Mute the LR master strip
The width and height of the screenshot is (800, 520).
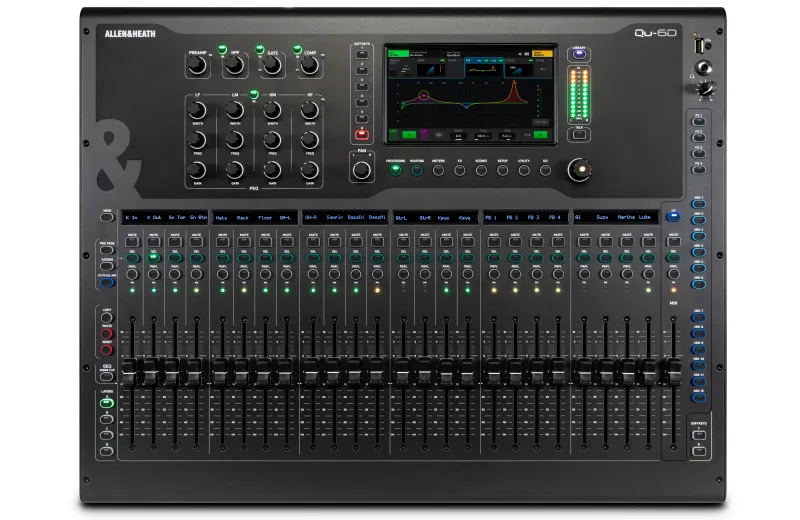tap(673, 242)
